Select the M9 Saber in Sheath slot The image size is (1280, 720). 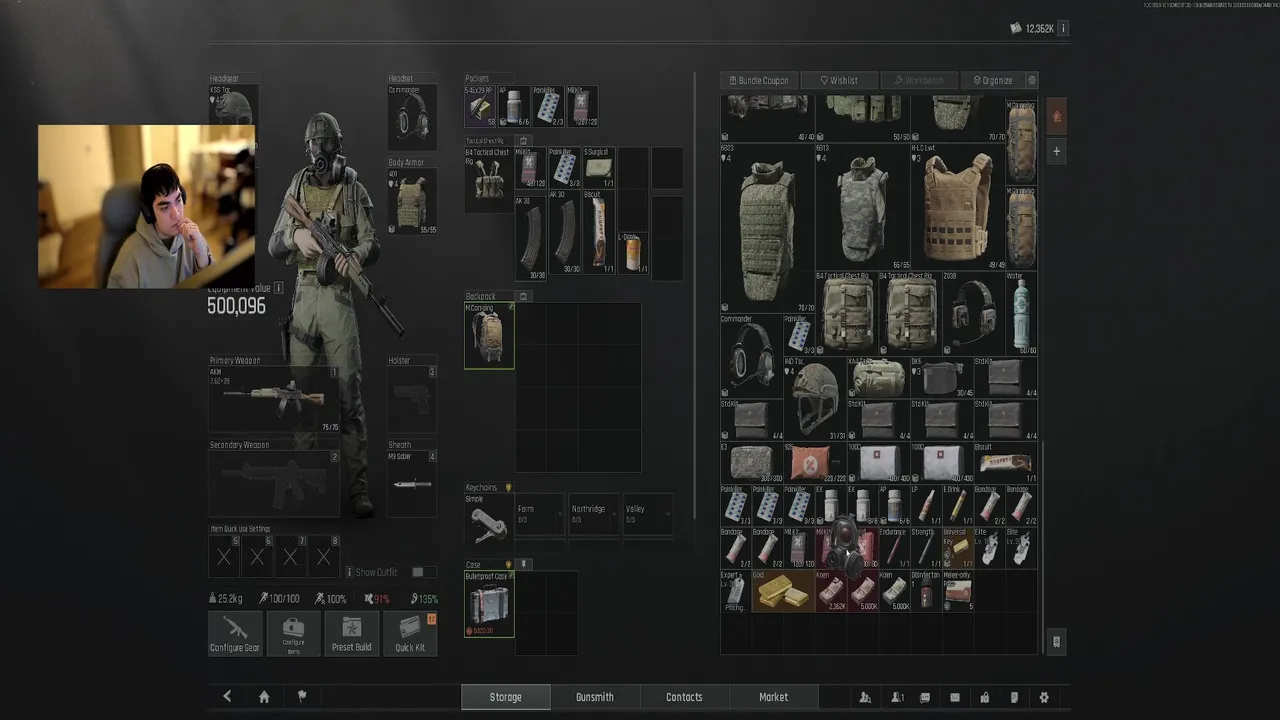(x=412, y=484)
